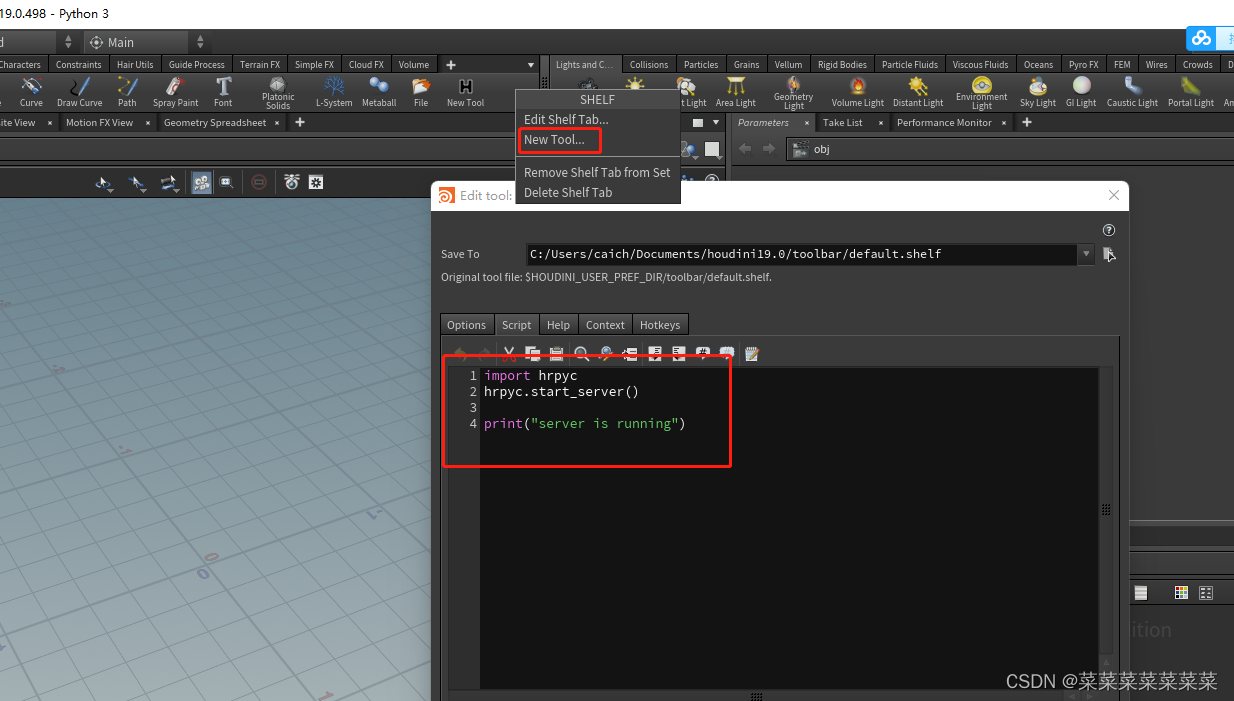Screen dimensions: 1234x701
Task: Add an Area Light from the shelf
Action: [736, 92]
